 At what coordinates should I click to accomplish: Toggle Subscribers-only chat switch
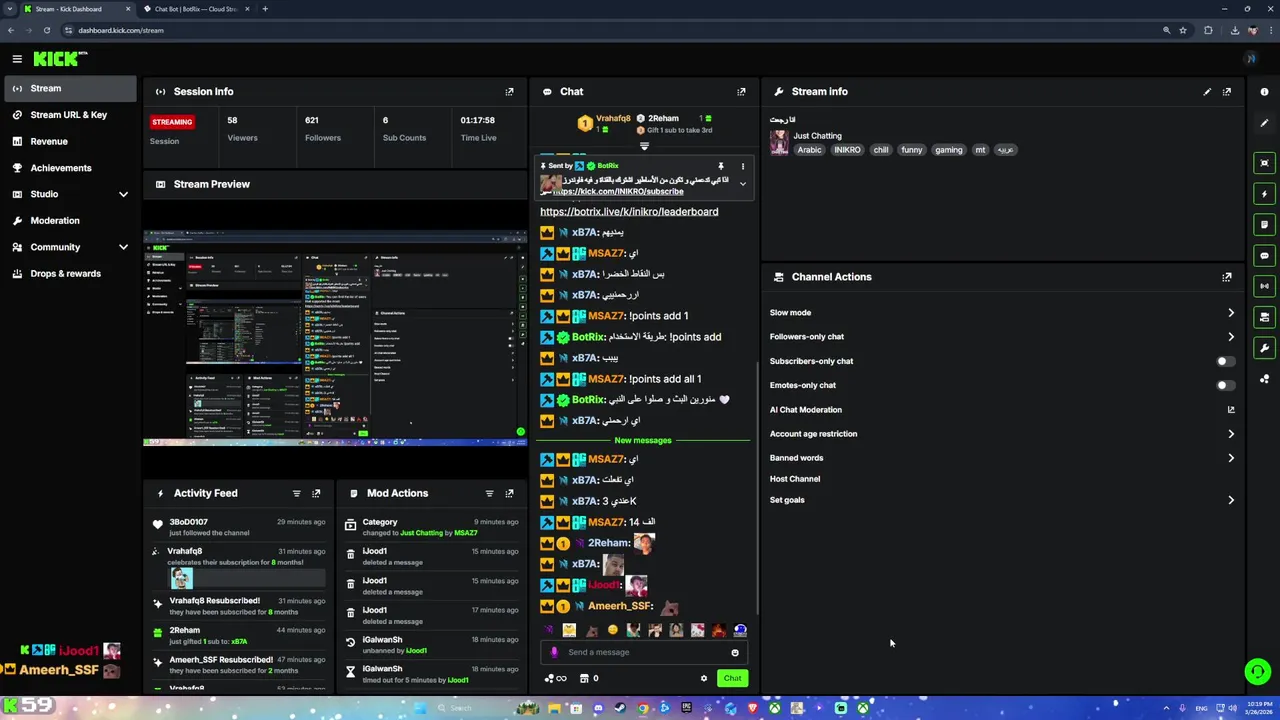tap(1225, 361)
